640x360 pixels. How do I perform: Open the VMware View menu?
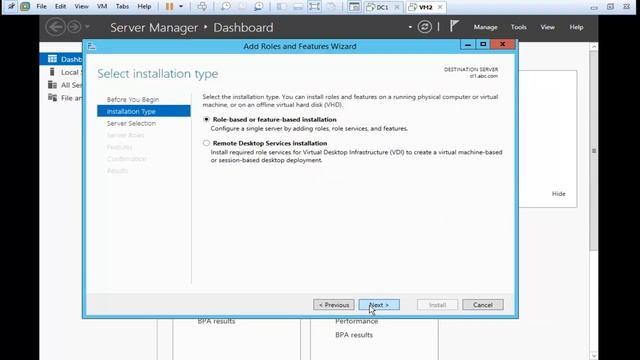[81, 7]
